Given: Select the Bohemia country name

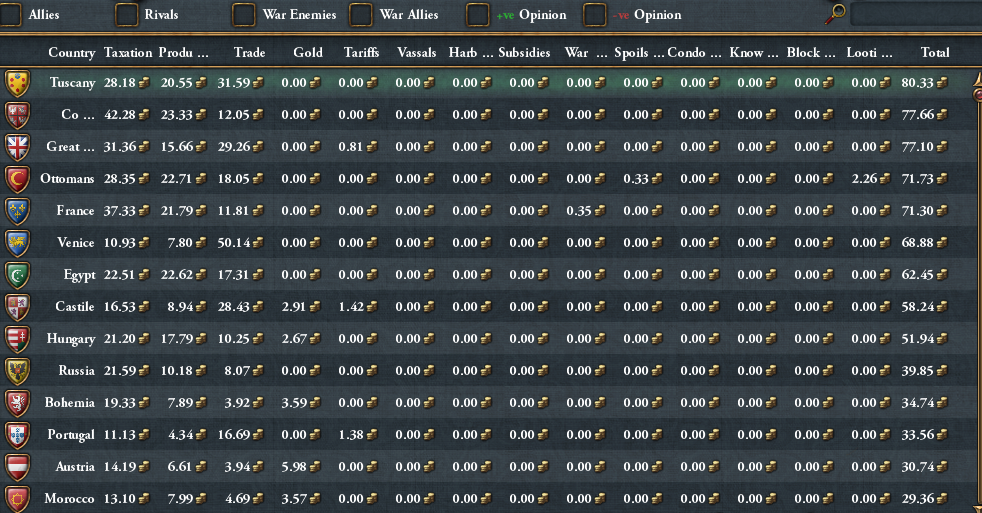Looking at the screenshot, I should pos(70,403).
